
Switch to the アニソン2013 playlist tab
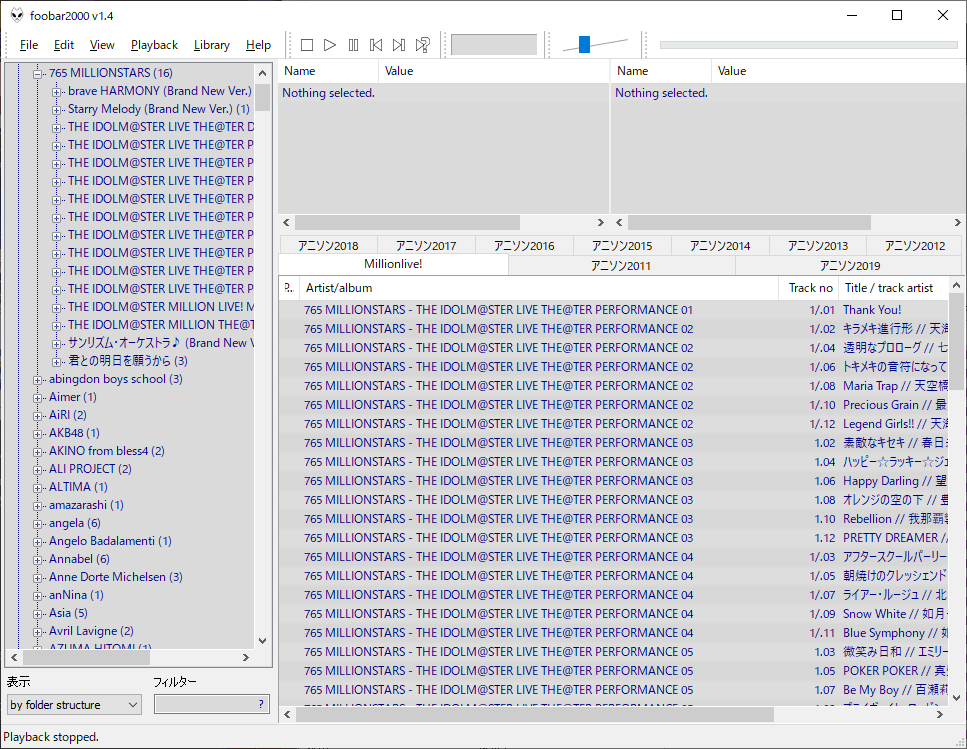818,246
